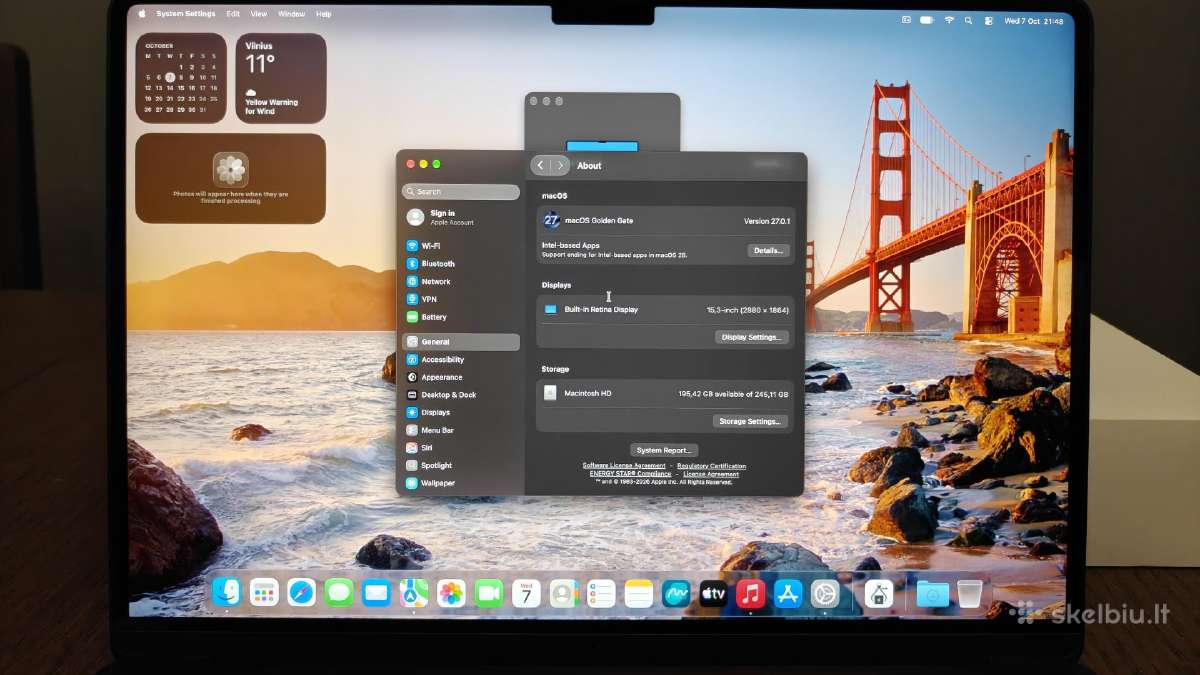Open Software License Agreement link
This screenshot has height=675, width=1200.
pyautogui.click(x=624, y=466)
